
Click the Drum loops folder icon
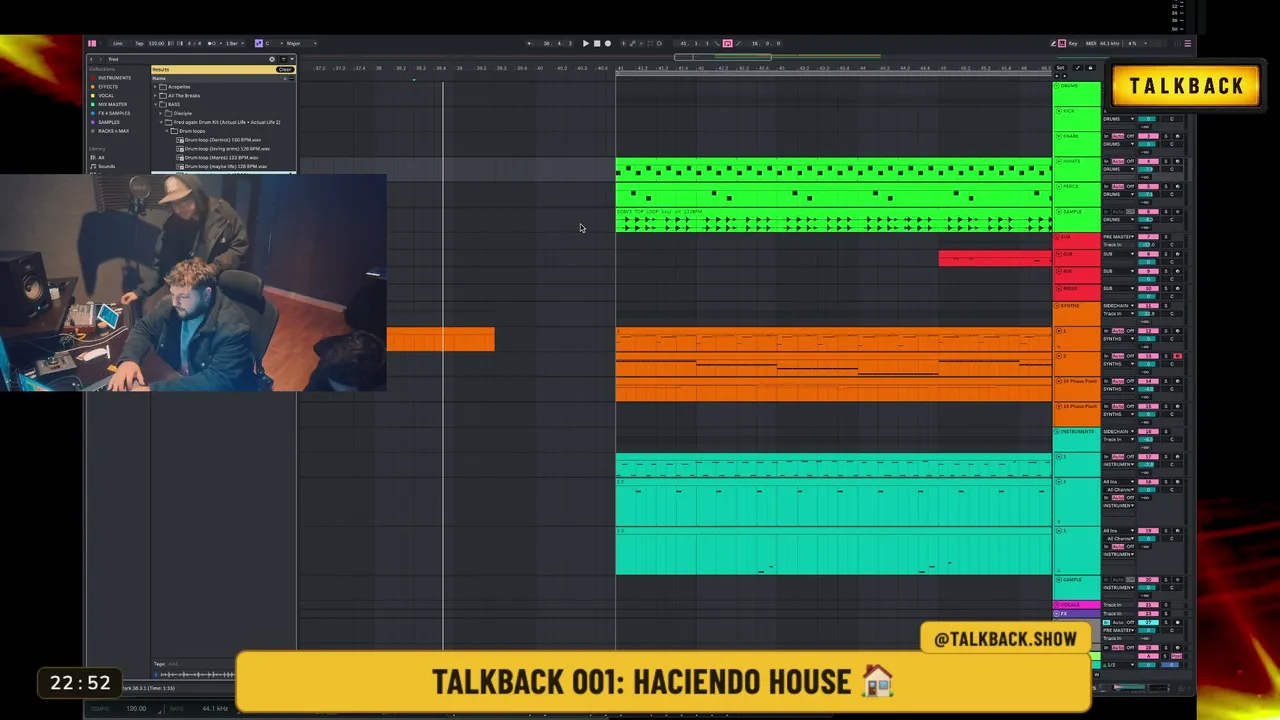coord(174,131)
